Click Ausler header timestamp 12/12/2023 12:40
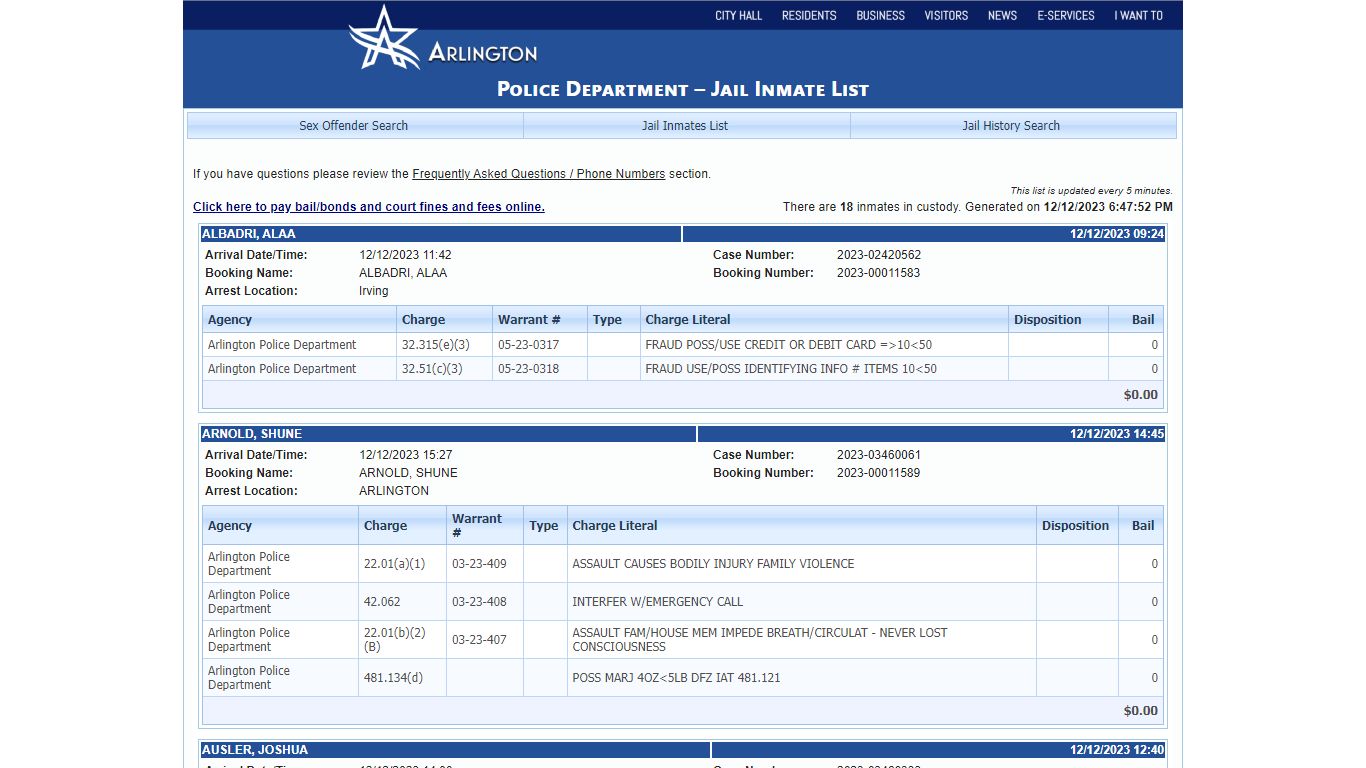The image size is (1366, 768). 1117,750
